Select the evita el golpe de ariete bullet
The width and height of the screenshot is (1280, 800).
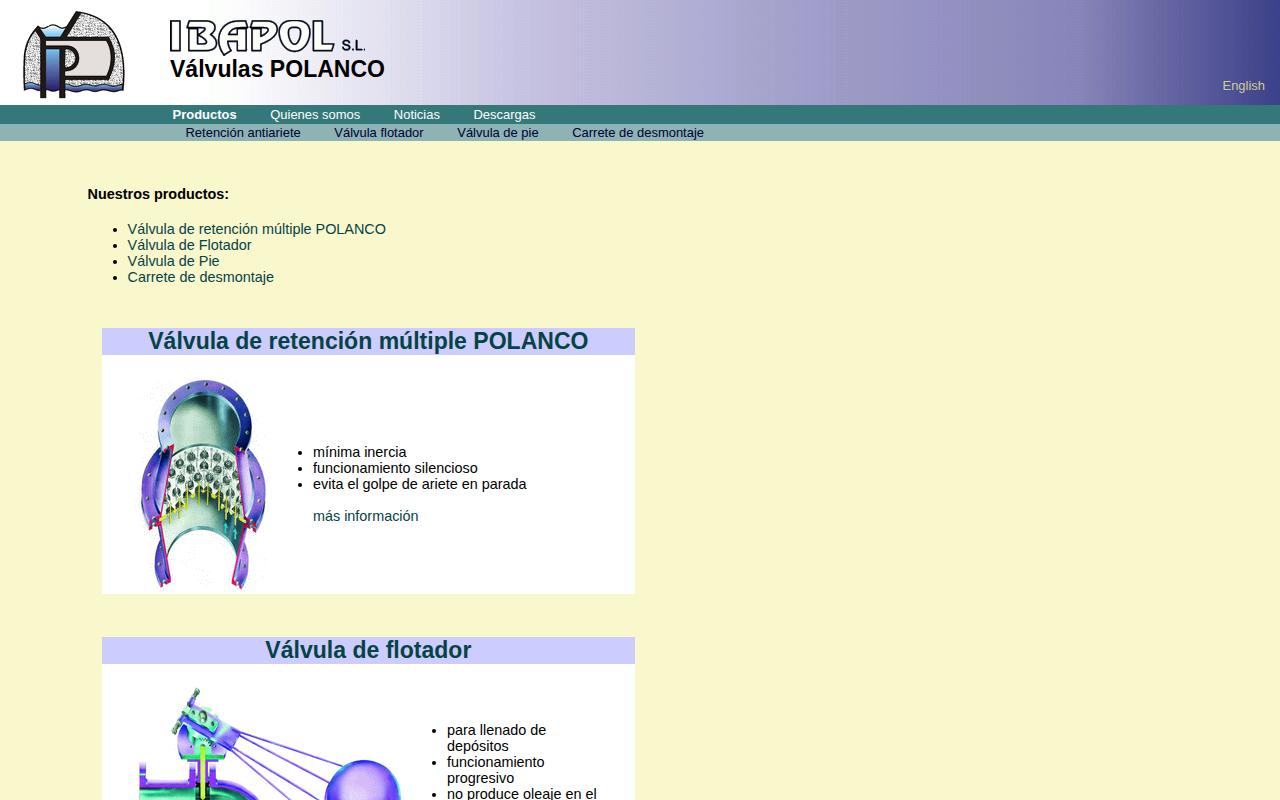pos(420,484)
